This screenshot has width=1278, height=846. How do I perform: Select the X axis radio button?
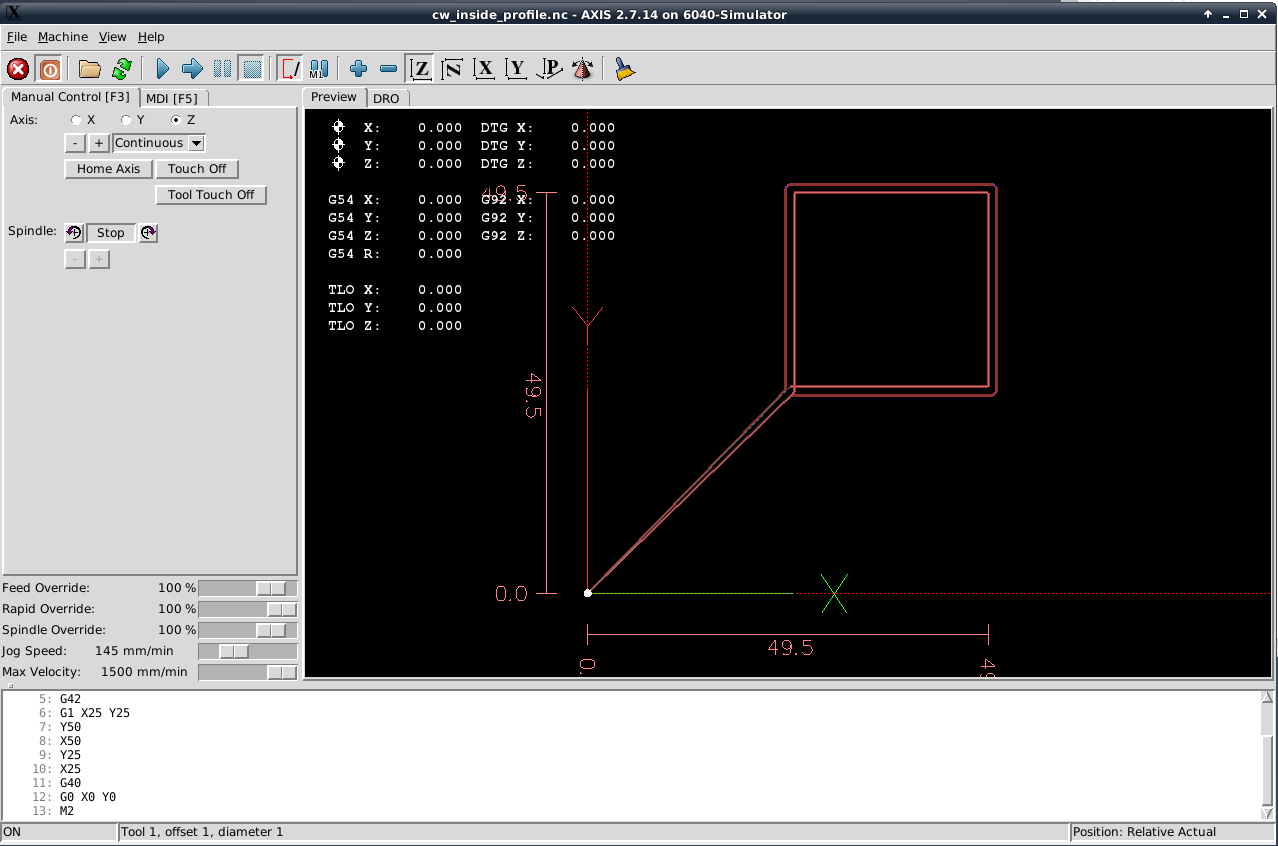77,120
